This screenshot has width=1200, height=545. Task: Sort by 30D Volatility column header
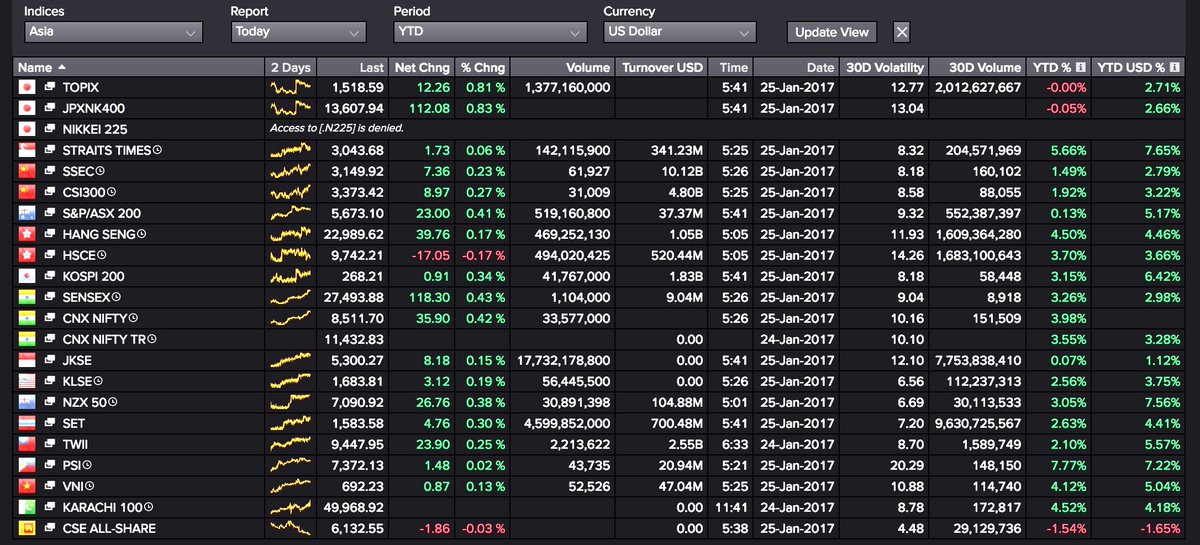(882, 67)
